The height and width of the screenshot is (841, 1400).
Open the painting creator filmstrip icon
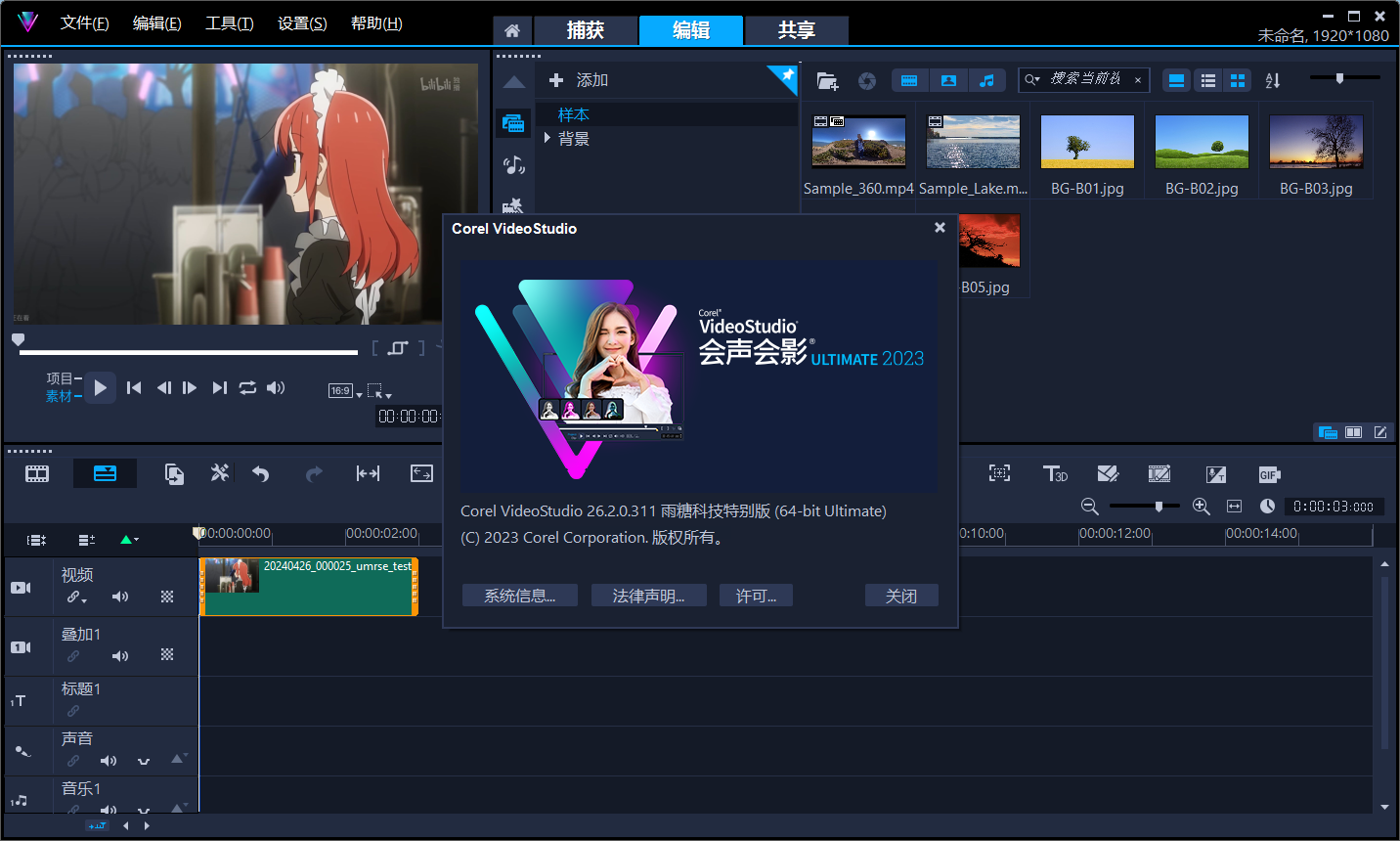coord(1159,474)
